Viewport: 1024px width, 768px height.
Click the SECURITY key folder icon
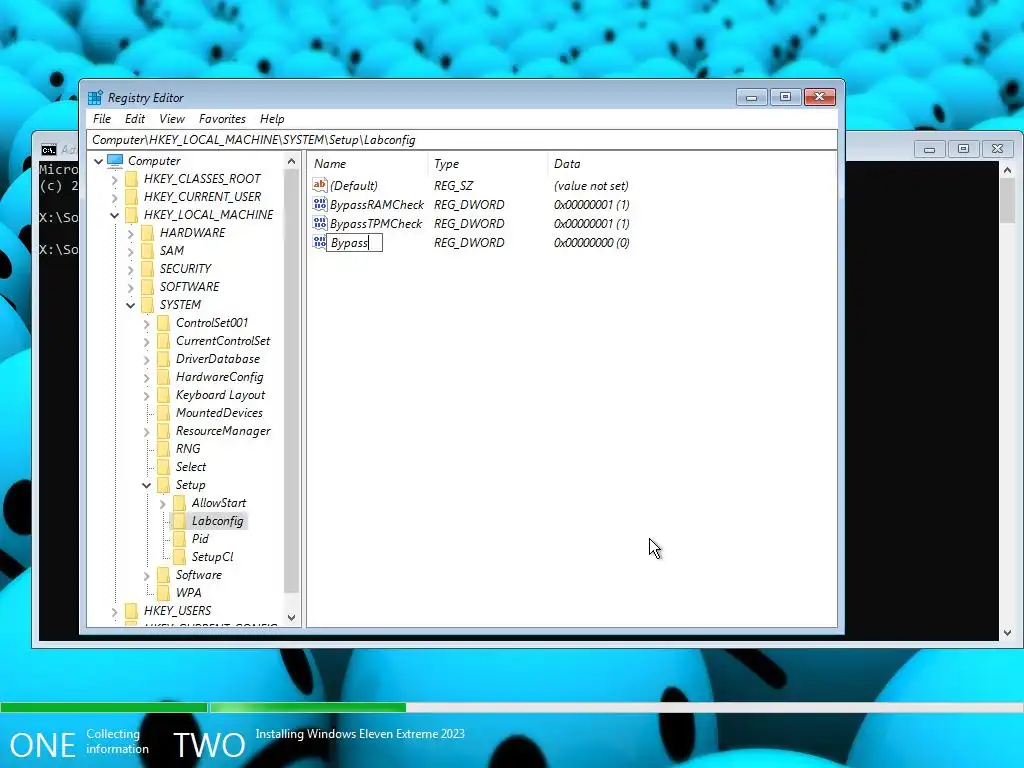coord(148,269)
